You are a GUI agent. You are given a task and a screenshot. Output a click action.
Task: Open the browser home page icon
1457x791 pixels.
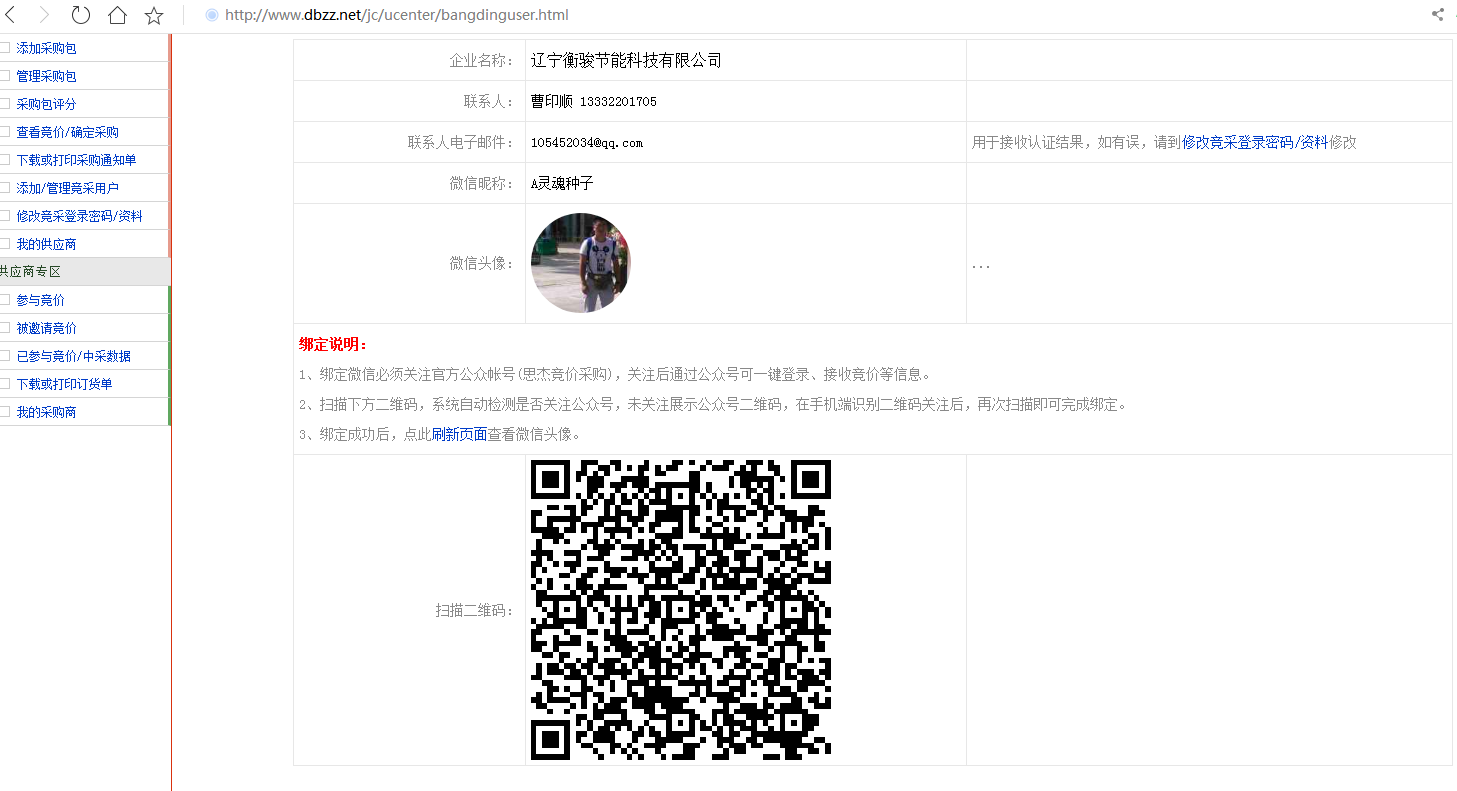(117, 15)
